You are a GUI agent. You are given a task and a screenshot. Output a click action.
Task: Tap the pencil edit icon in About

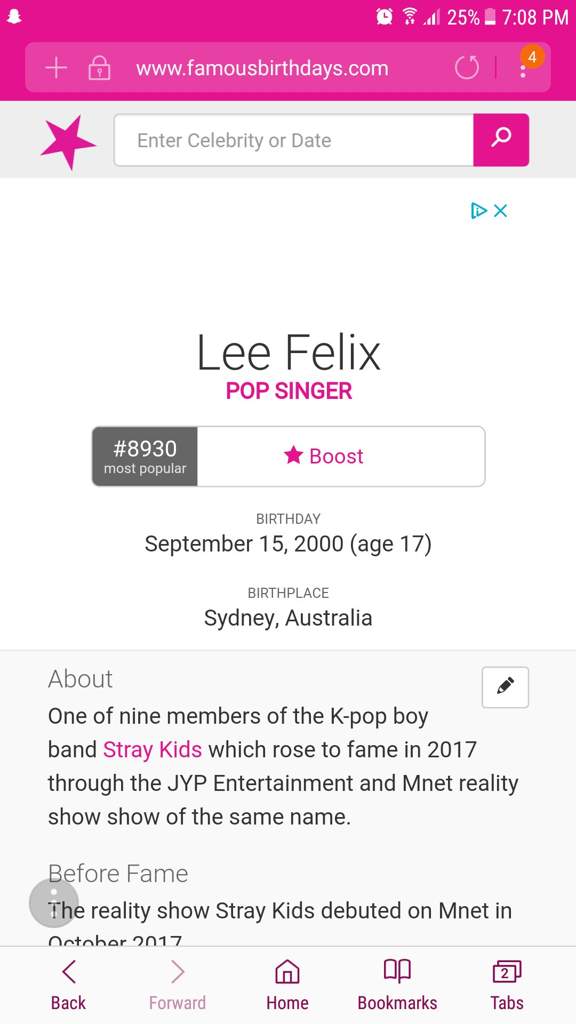tap(505, 687)
